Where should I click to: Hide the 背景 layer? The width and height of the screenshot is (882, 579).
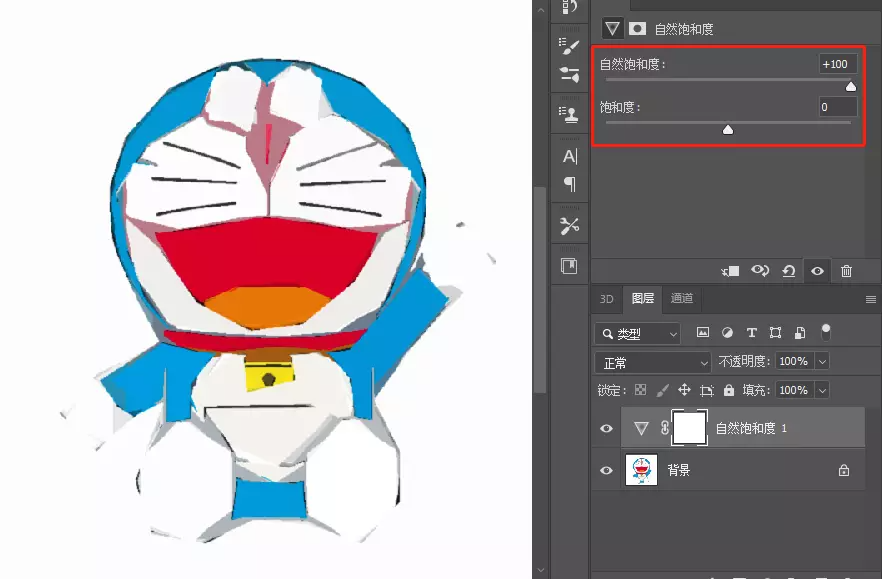coord(606,470)
